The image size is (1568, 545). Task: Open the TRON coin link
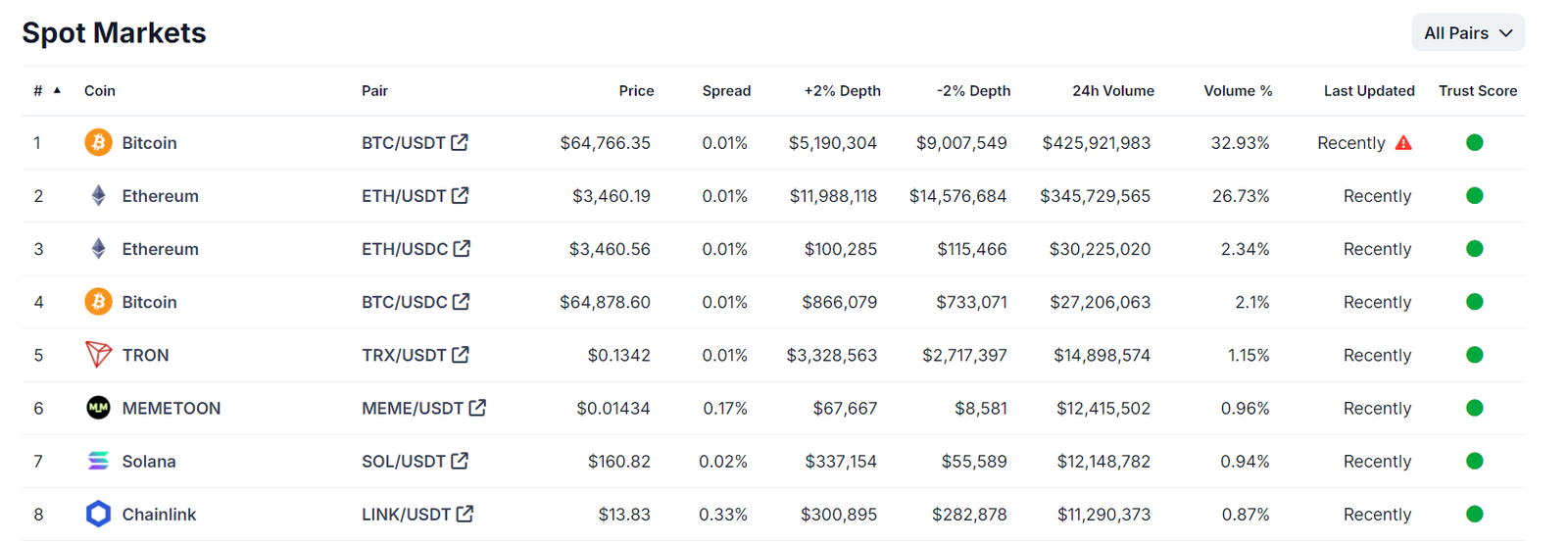tap(145, 355)
